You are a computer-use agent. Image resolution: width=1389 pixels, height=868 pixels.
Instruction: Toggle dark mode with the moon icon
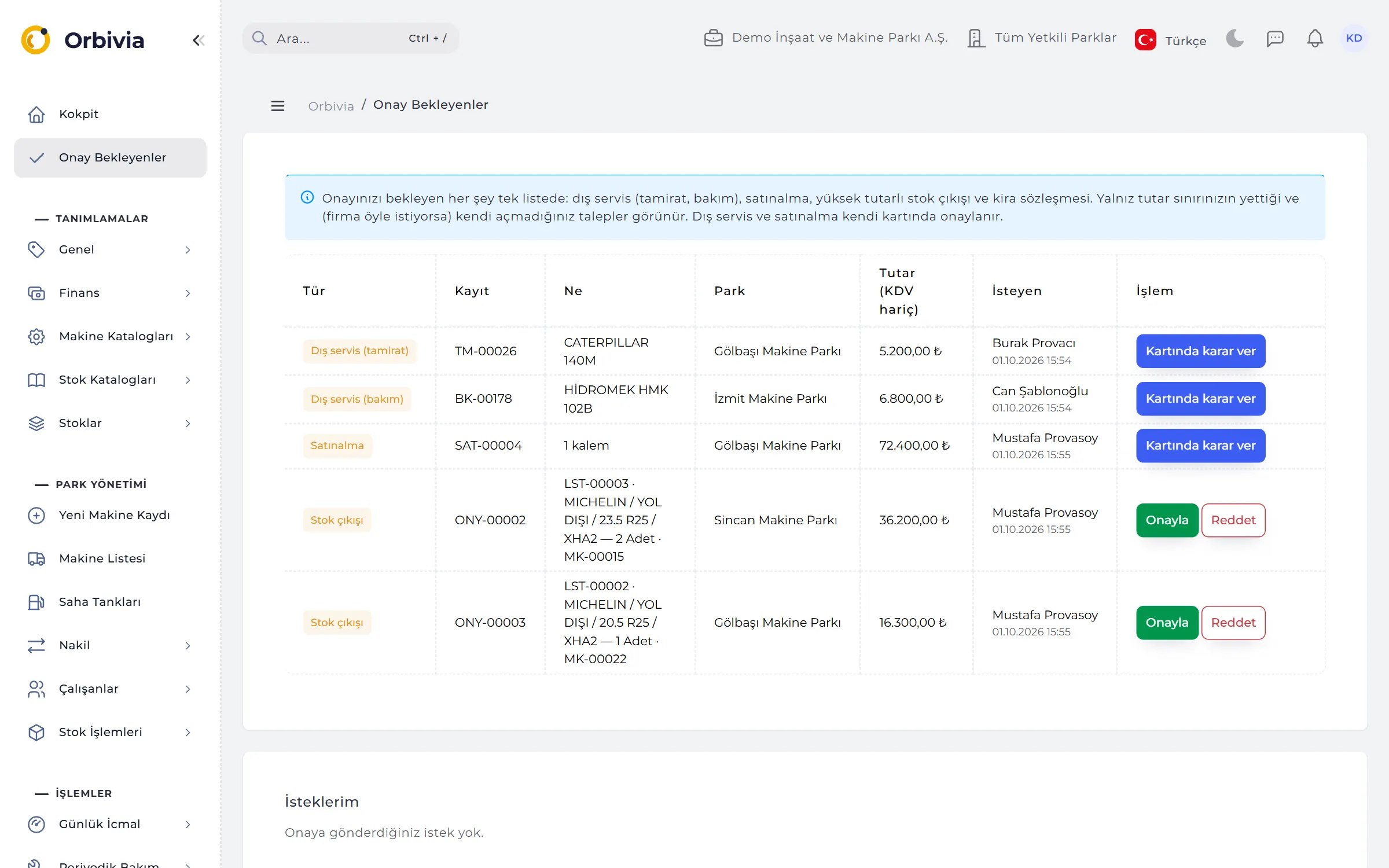(x=1234, y=39)
